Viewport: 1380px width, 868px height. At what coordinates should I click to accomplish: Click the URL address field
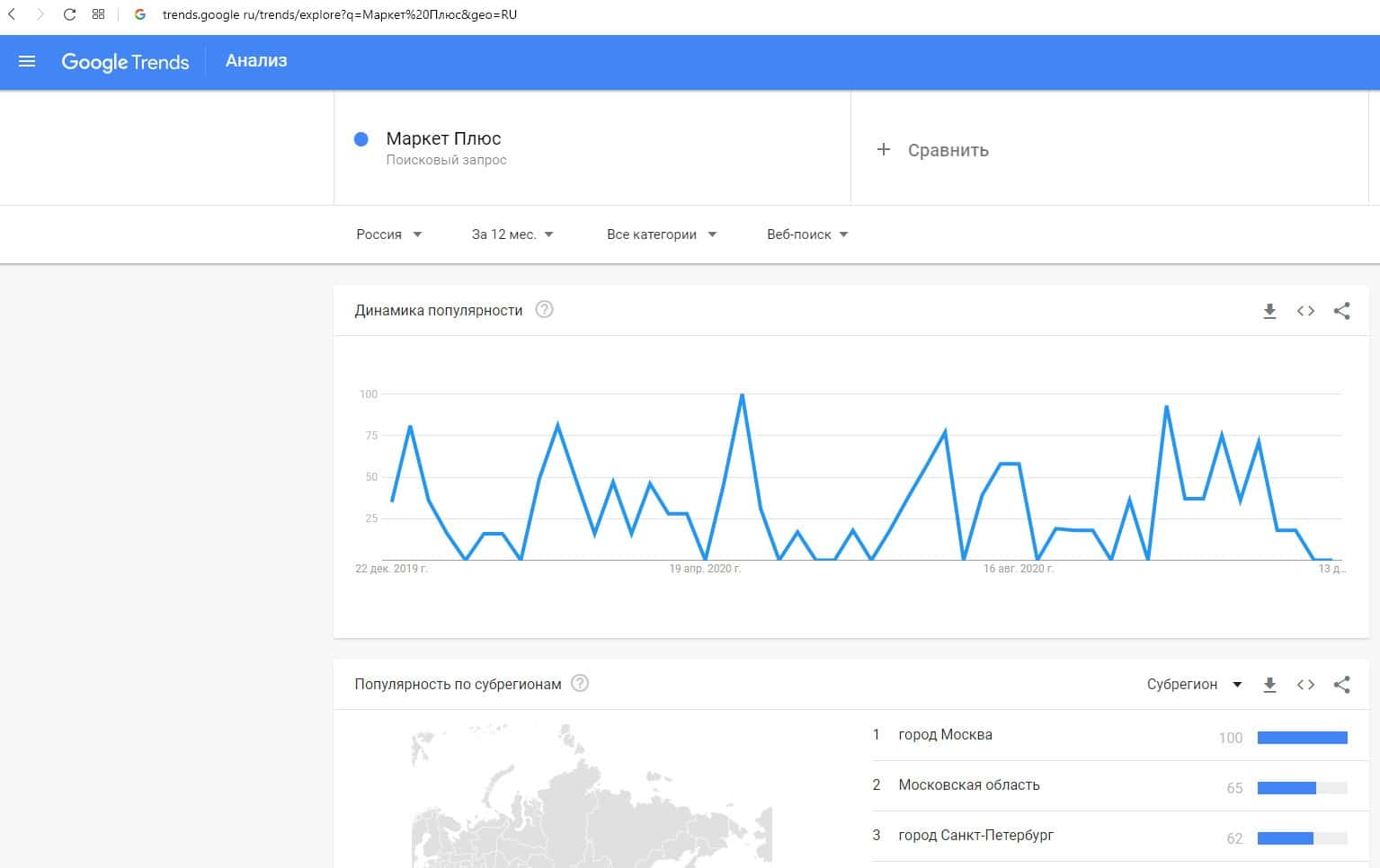click(340, 14)
